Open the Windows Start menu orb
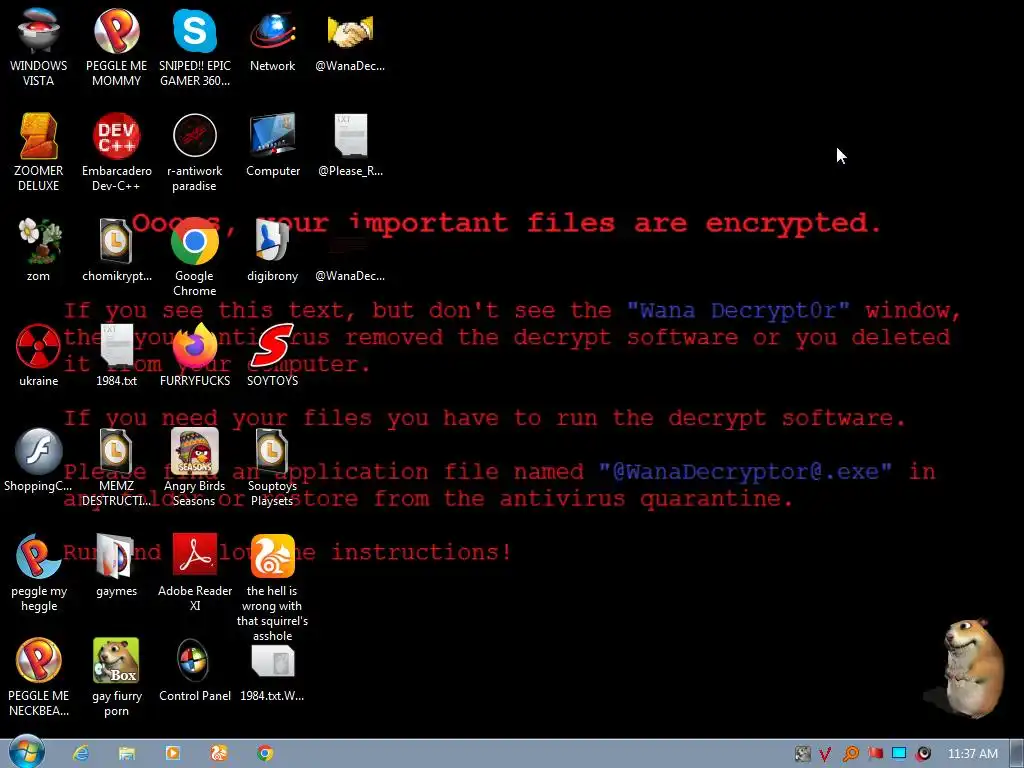Screen dimensions: 1024x768 pyautogui.click(x=27, y=752)
